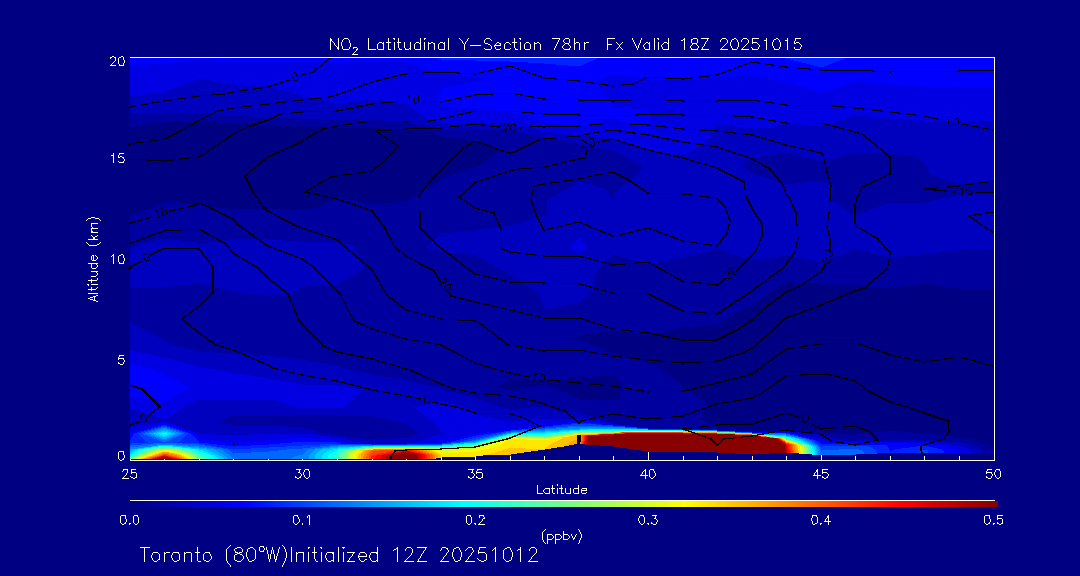Screen dimensions: 1080x576
Task: Click the latitude tick label 35
Action: coord(475,473)
